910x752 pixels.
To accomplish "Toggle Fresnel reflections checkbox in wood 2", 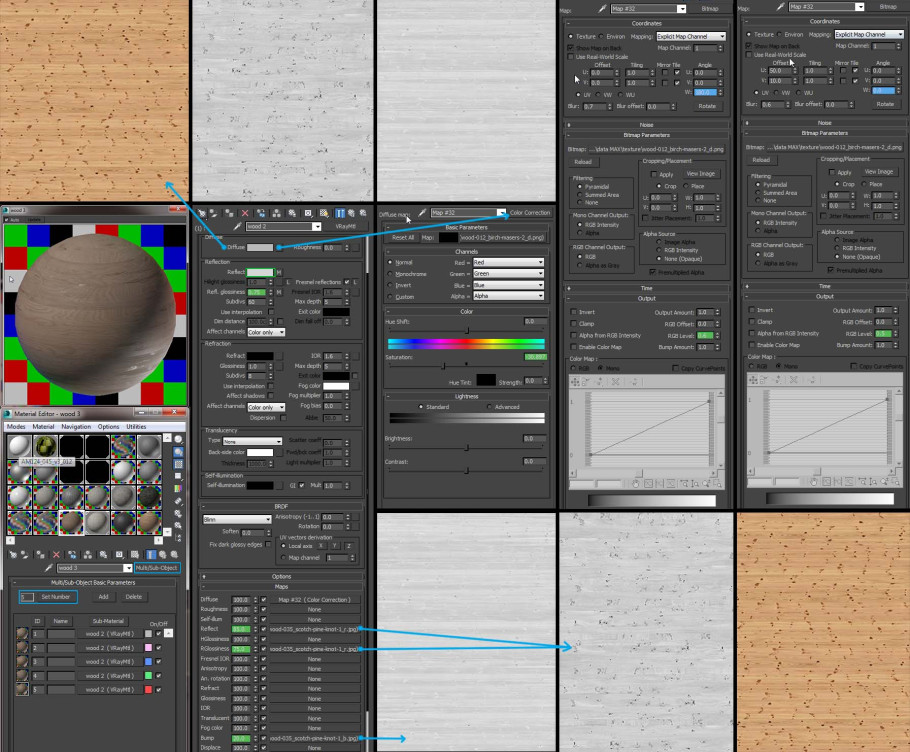I will point(347,282).
